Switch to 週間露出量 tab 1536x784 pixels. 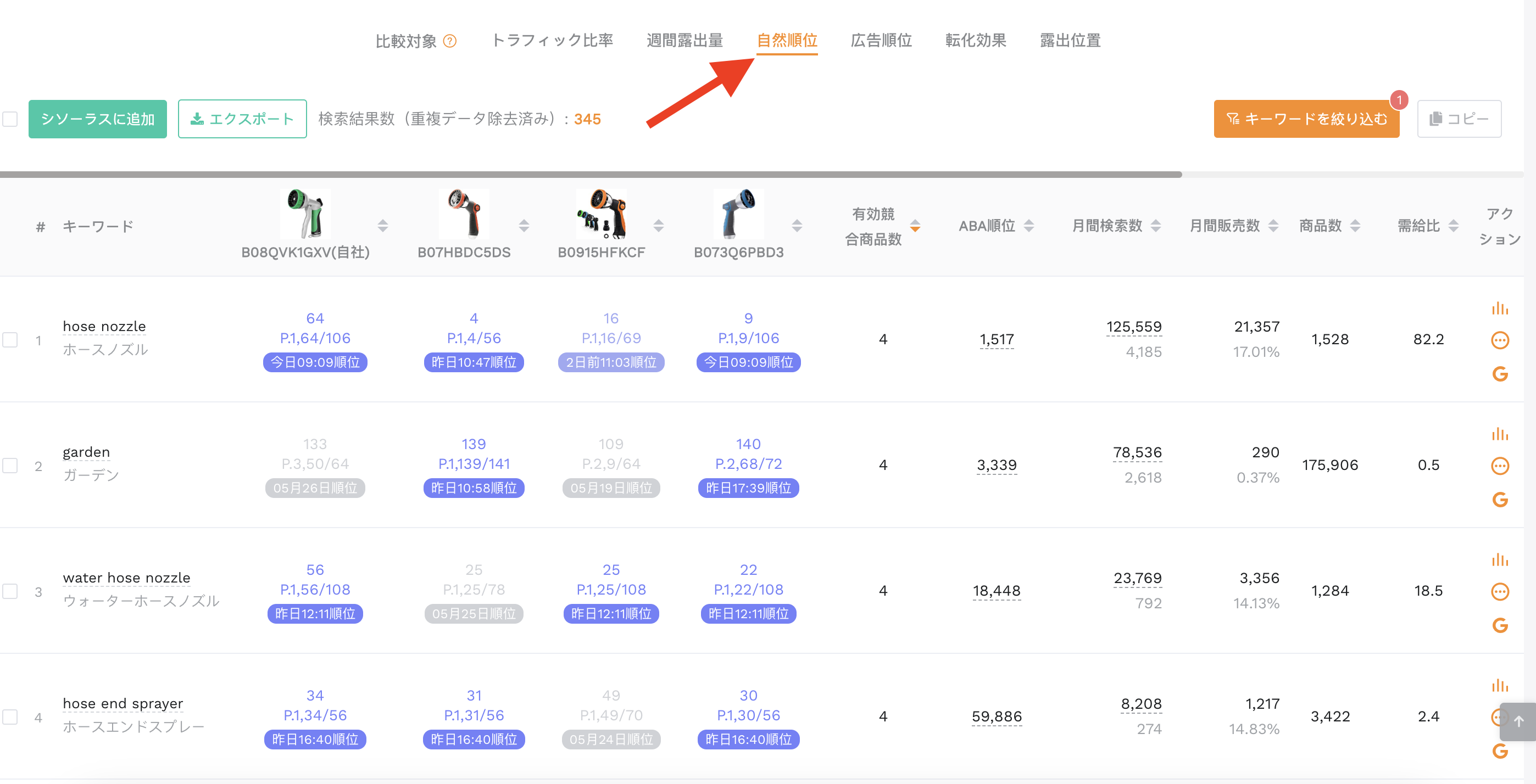(x=684, y=41)
